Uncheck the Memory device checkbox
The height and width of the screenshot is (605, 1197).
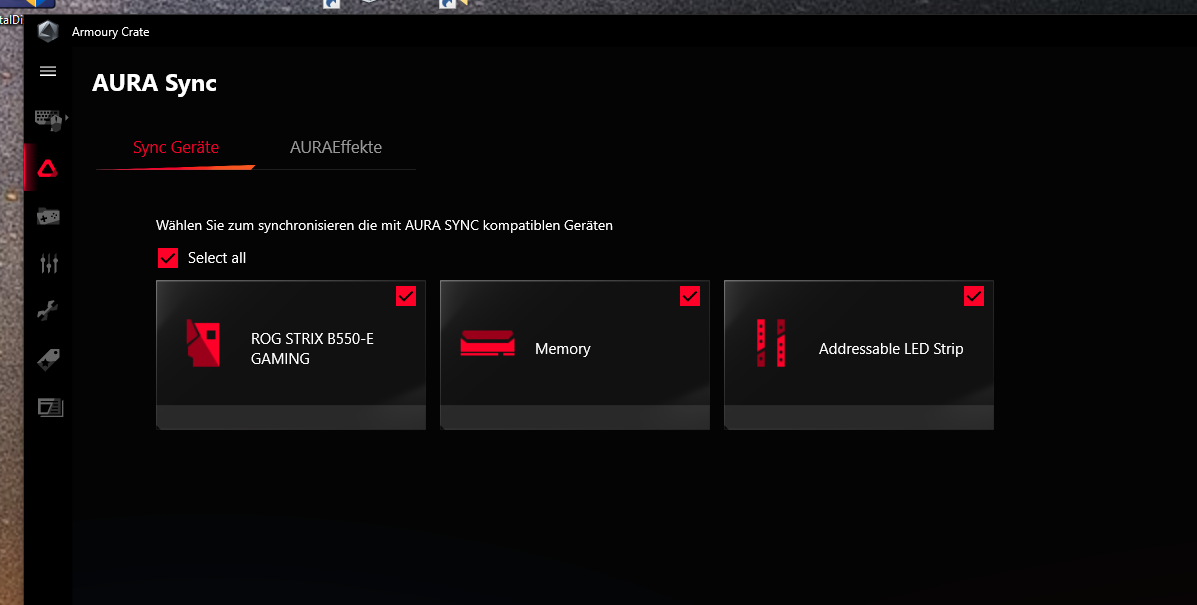coord(690,296)
